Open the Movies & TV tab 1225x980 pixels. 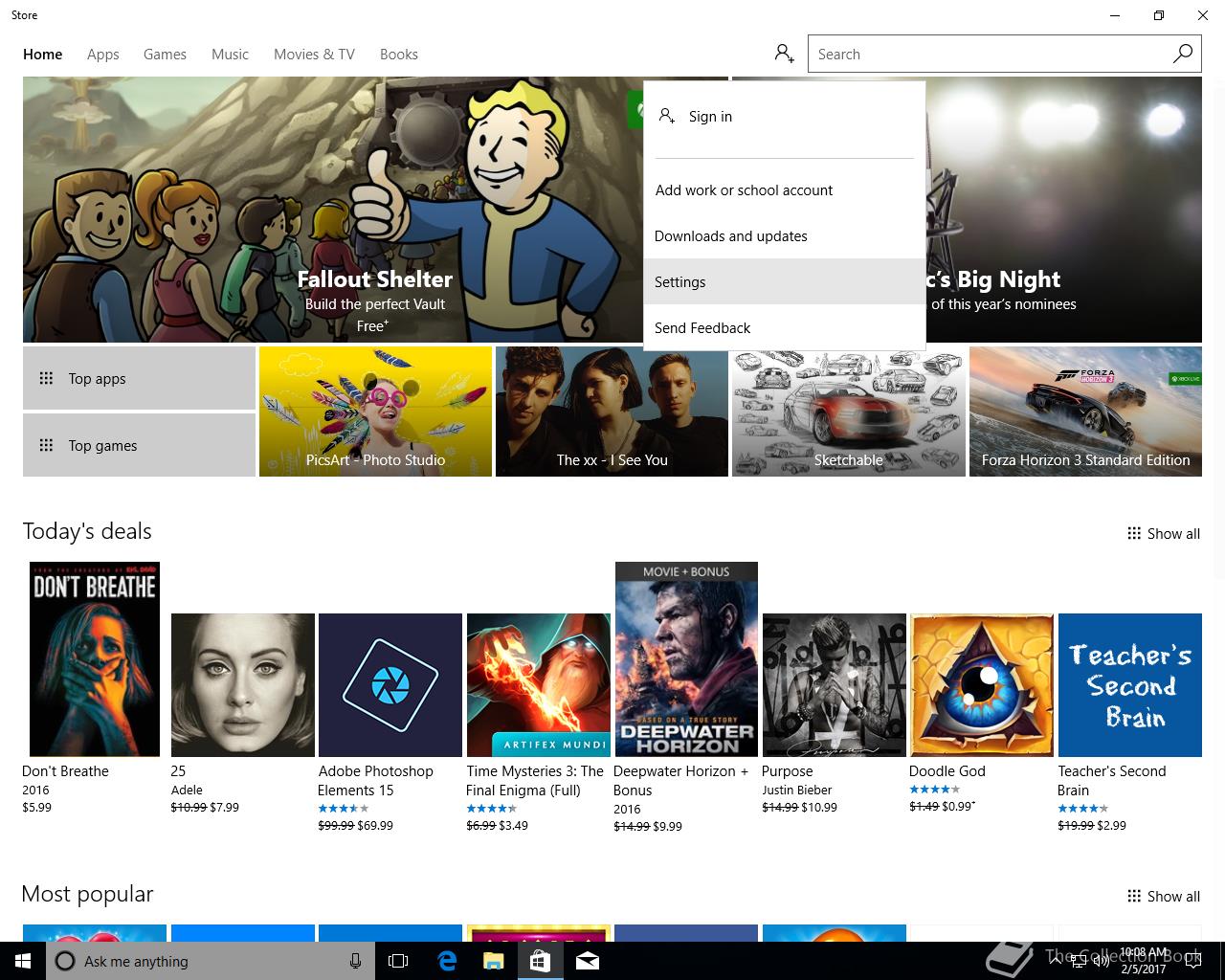pyautogui.click(x=314, y=55)
